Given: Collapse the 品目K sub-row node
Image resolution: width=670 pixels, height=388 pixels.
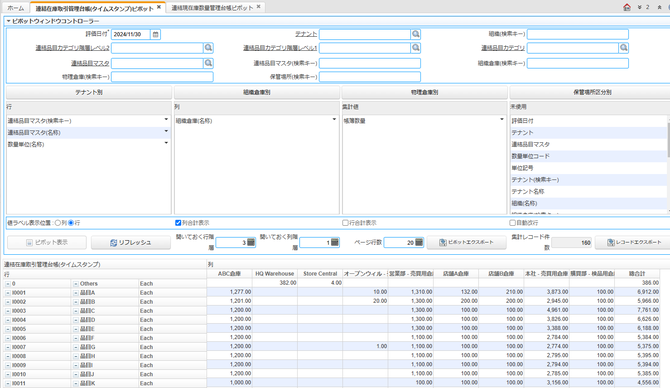Looking at the screenshot, I should click(76, 383).
